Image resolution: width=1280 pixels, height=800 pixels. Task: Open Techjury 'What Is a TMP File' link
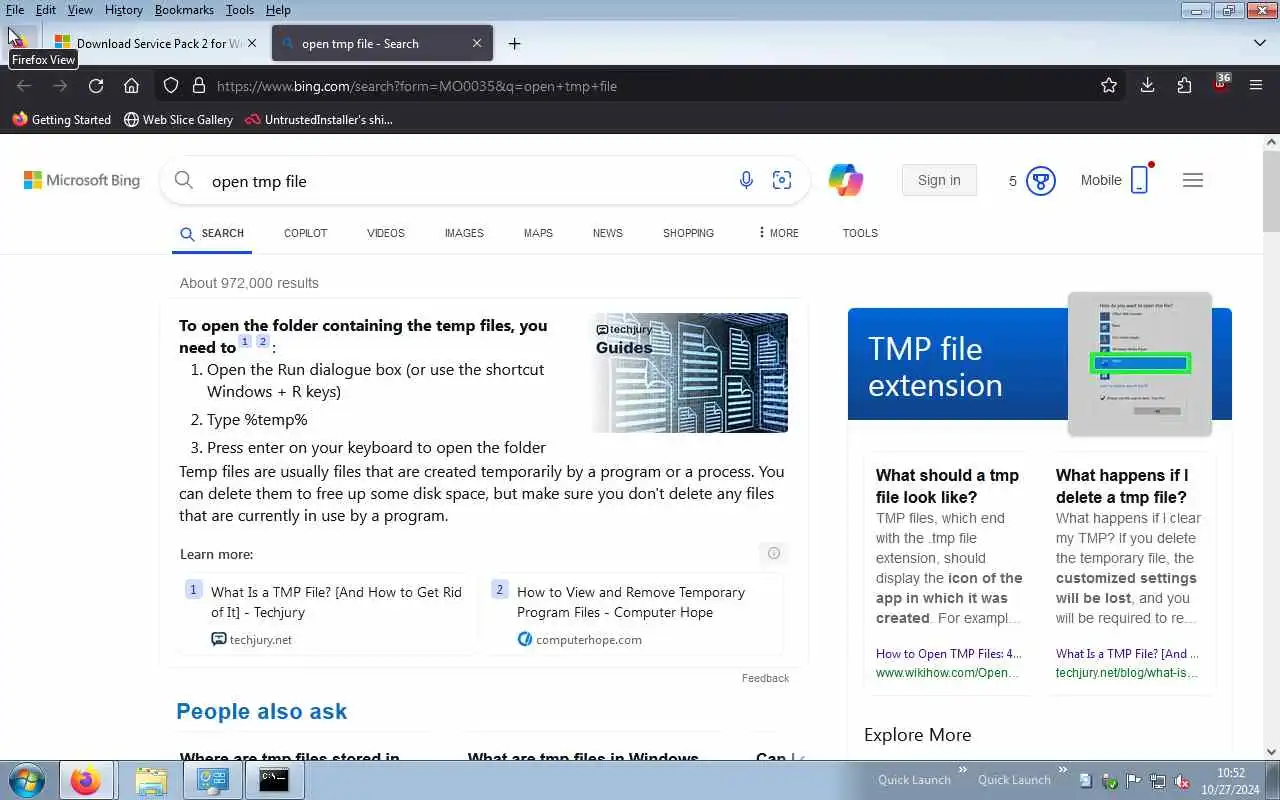click(336, 602)
